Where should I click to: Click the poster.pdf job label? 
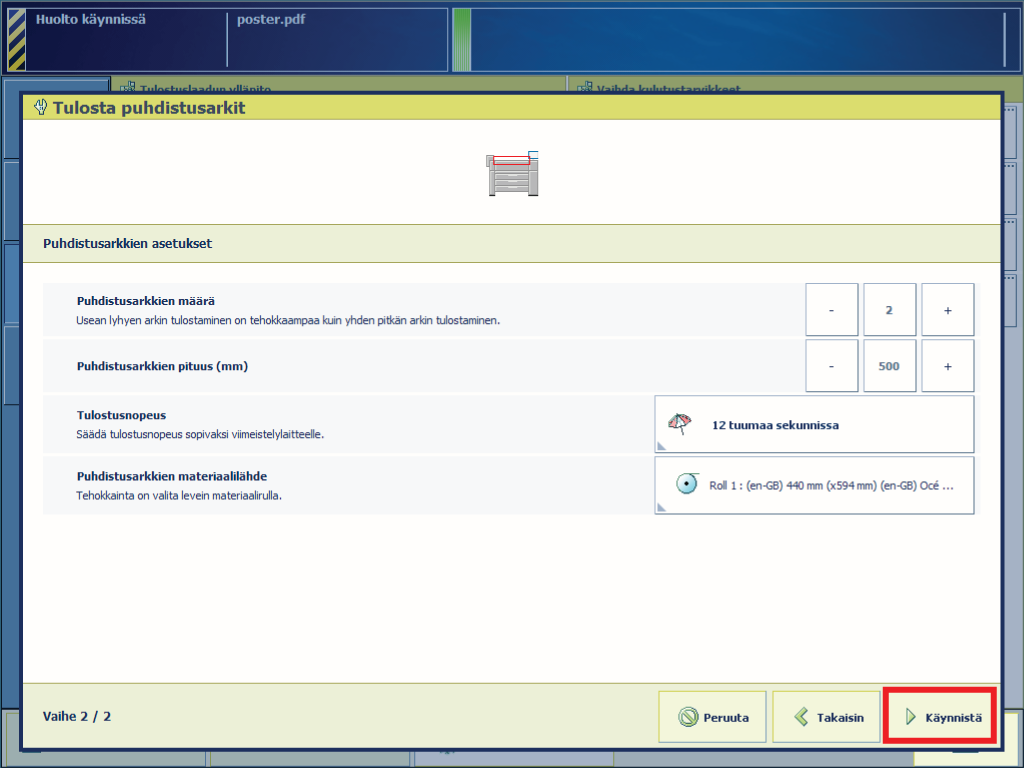(x=271, y=20)
